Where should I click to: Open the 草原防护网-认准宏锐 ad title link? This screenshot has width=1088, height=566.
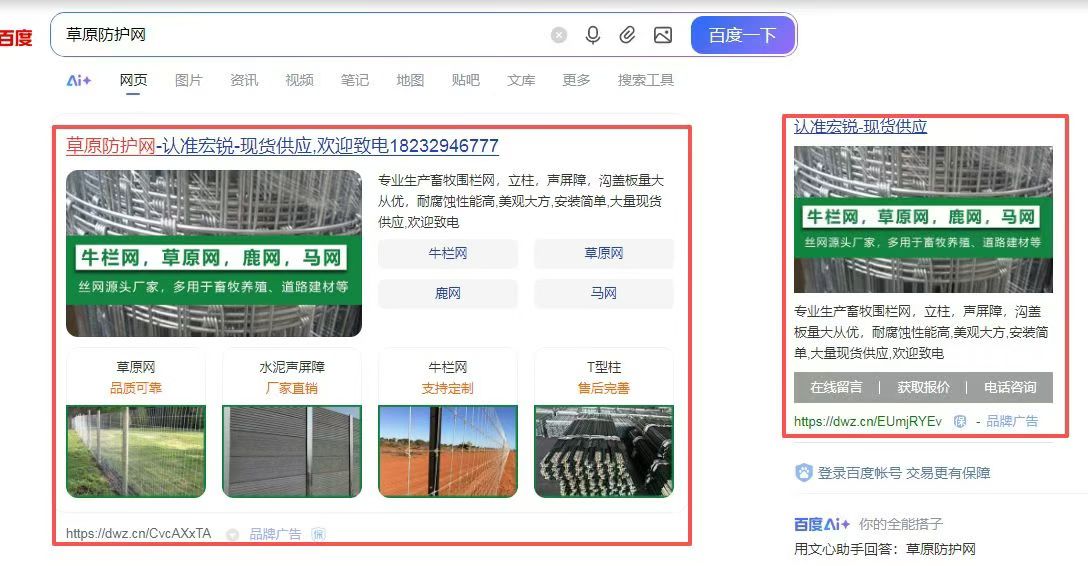282,146
